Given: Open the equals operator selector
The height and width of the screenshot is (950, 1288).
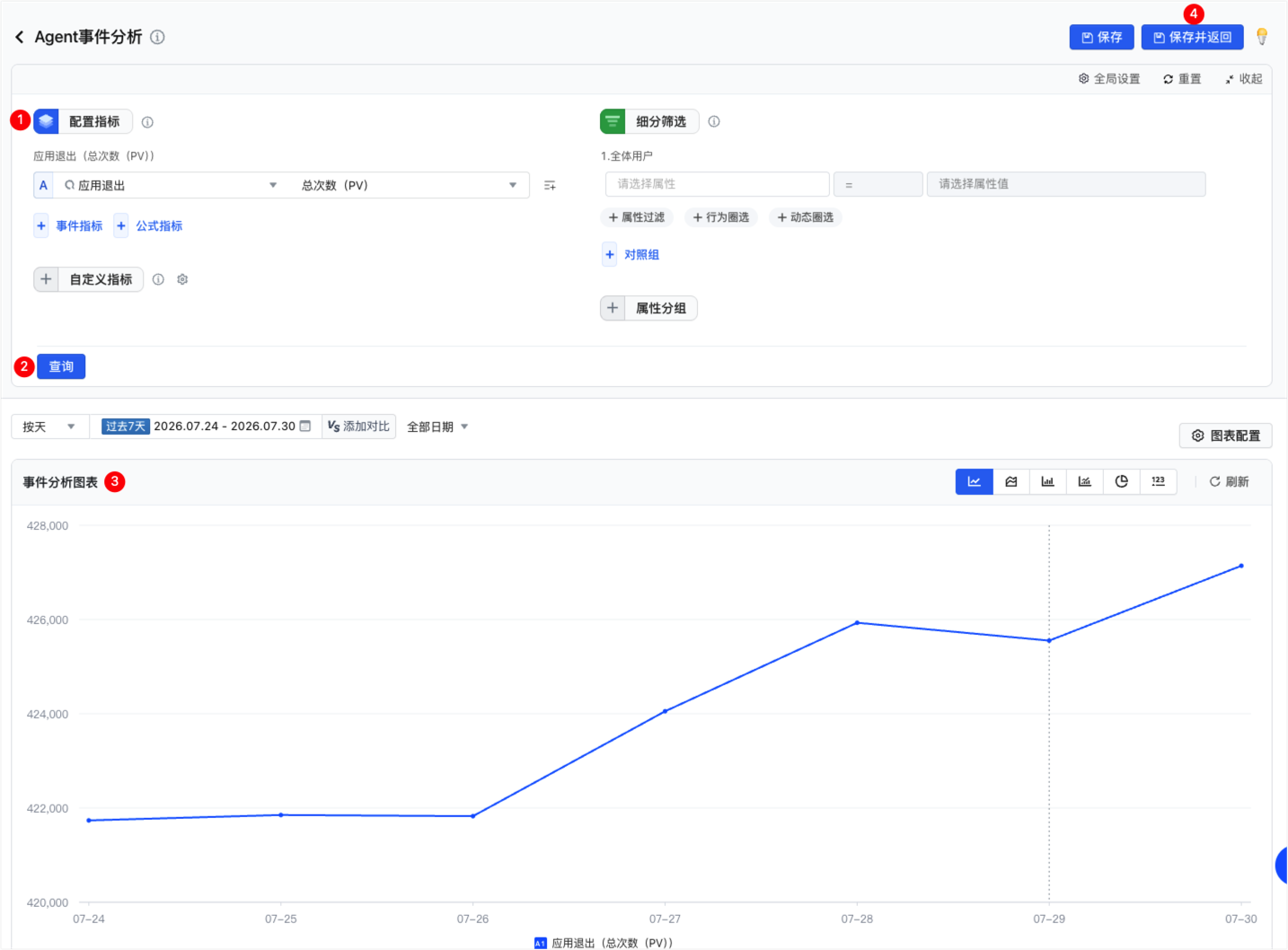Looking at the screenshot, I should point(878,184).
